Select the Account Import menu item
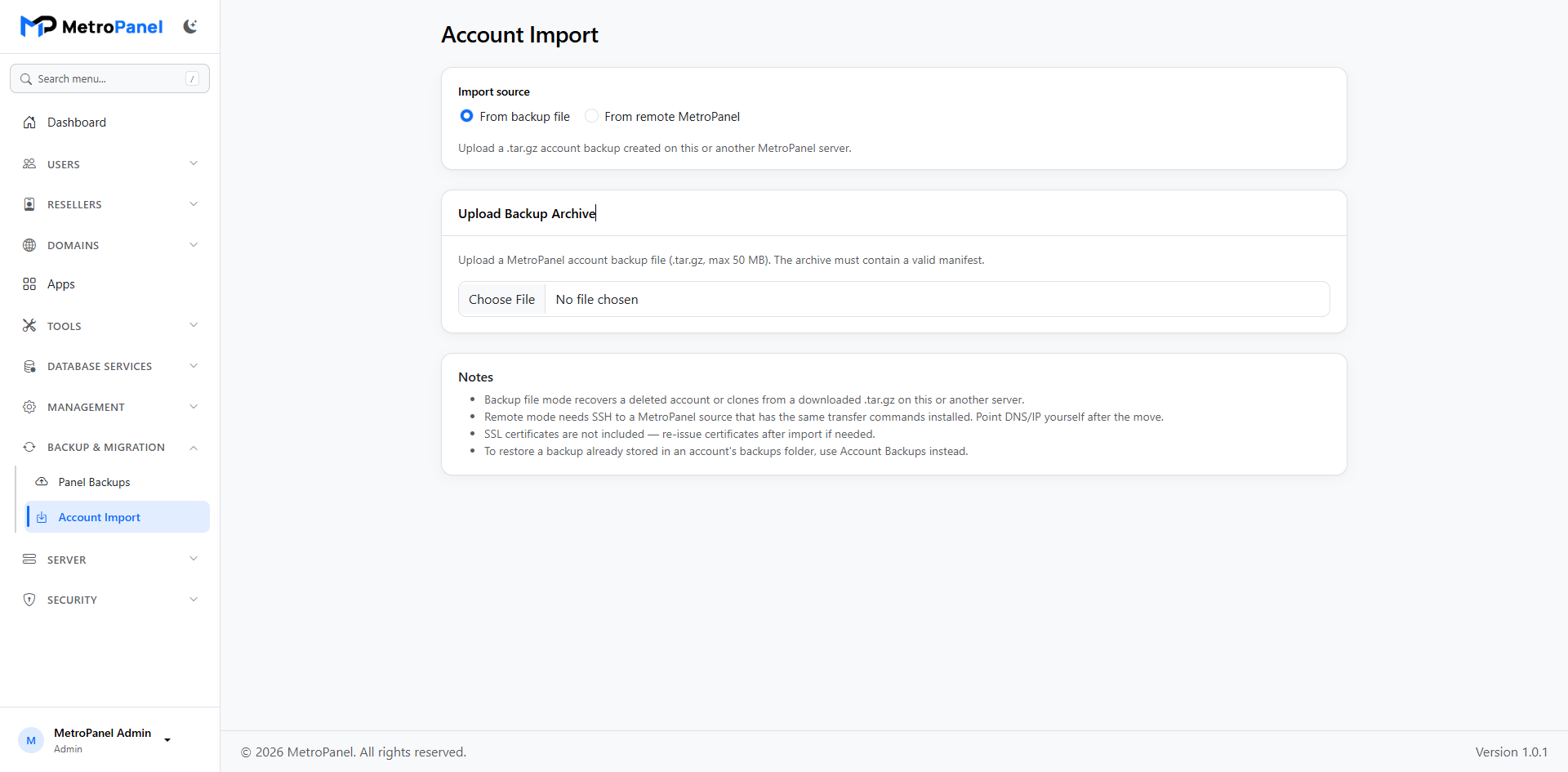 click(x=118, y=517)
